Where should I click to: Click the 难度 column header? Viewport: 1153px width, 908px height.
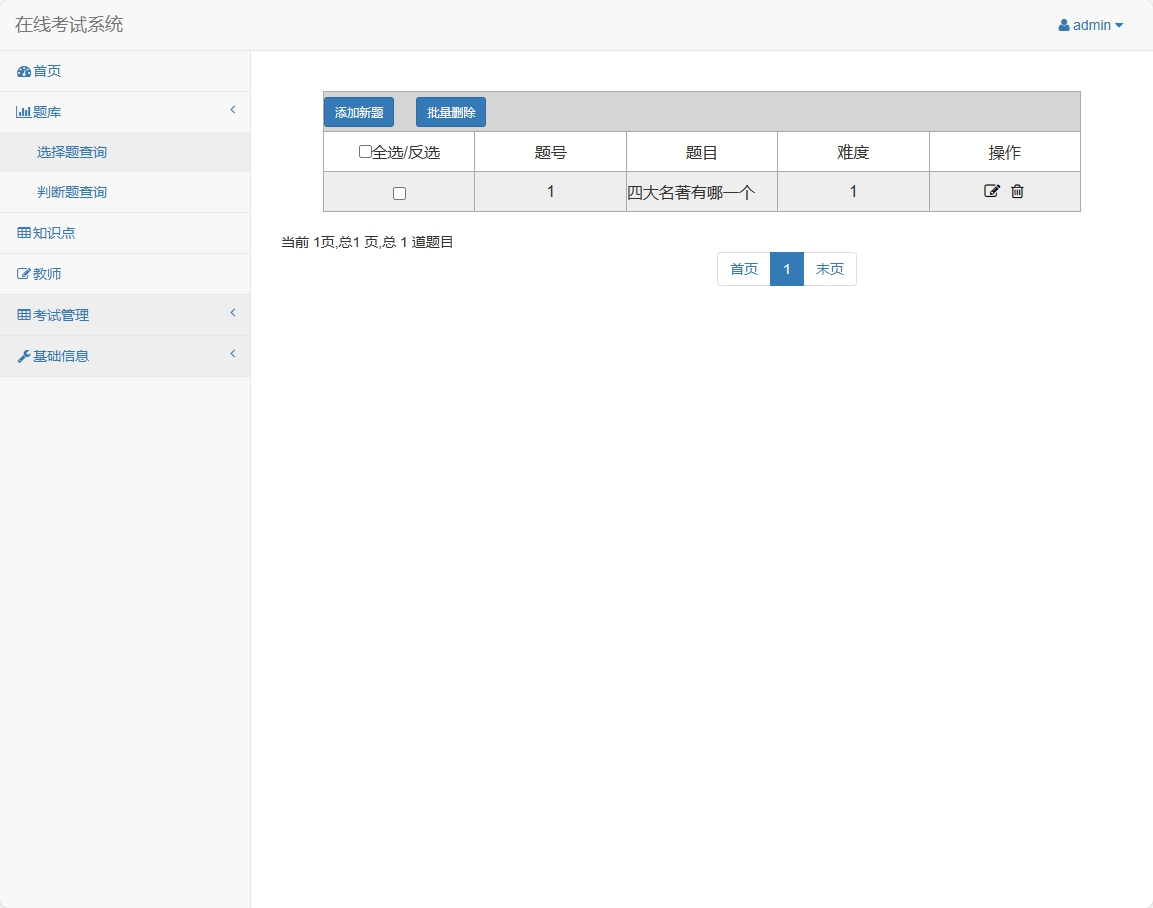853,152
